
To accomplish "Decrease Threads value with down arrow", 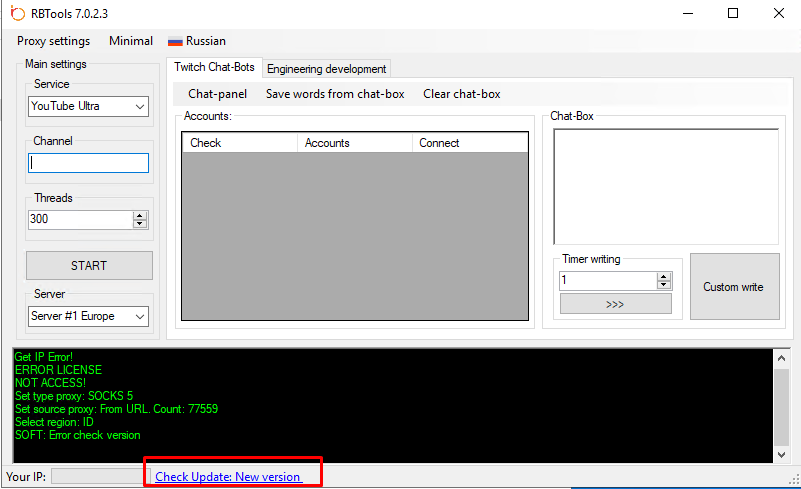I will [x=140, y=224].
